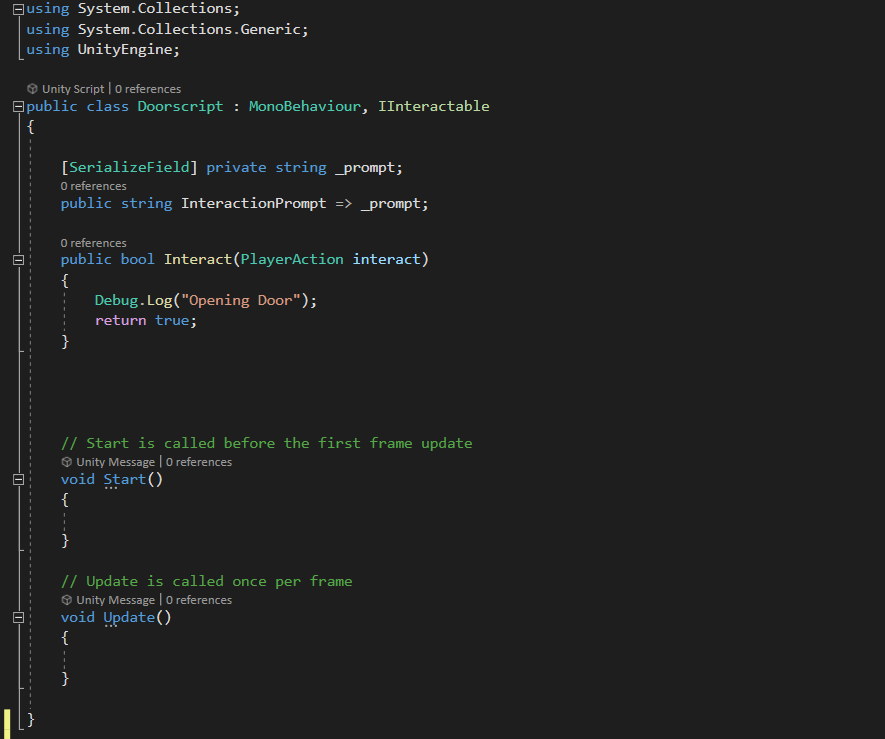Click the 'System.Collections' using on first line
Screen dimensions: 885x739
(155, 9)
